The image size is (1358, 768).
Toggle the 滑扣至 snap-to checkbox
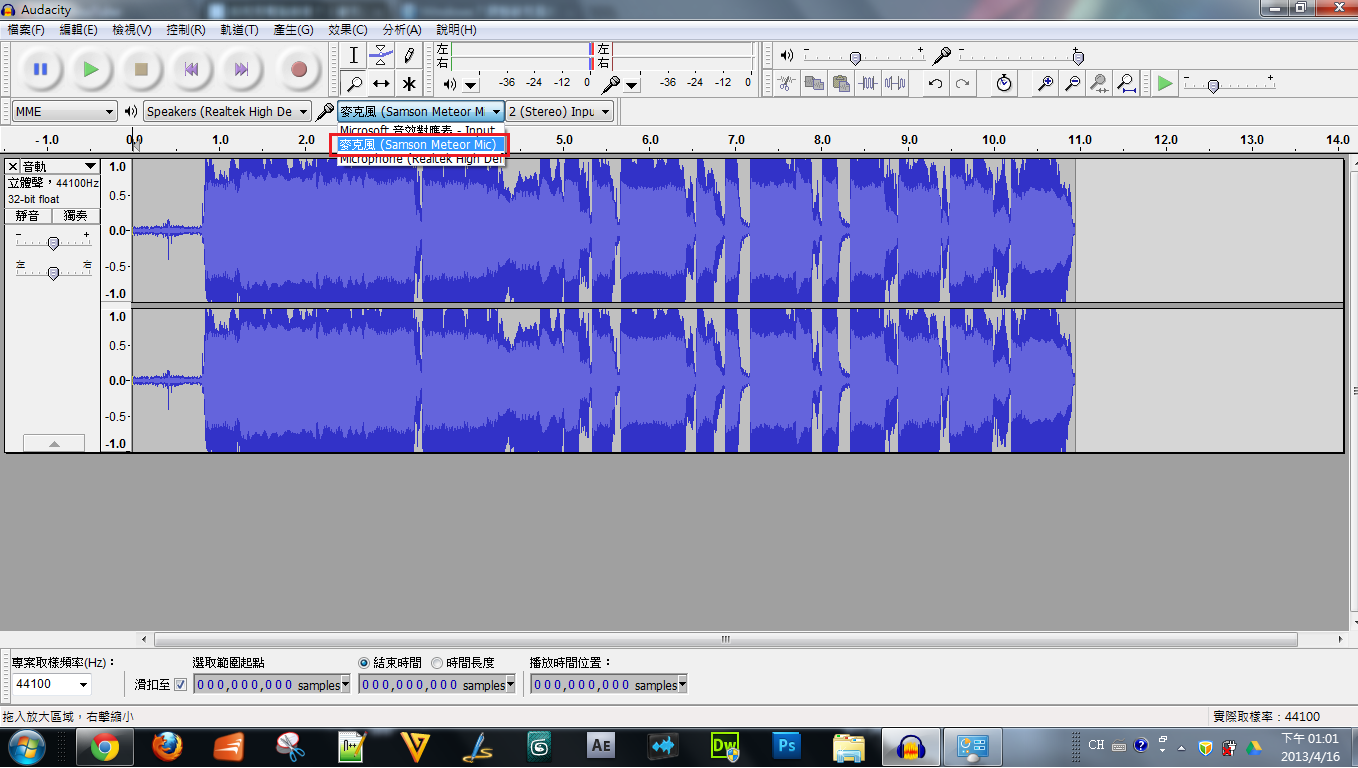point(180,685)
